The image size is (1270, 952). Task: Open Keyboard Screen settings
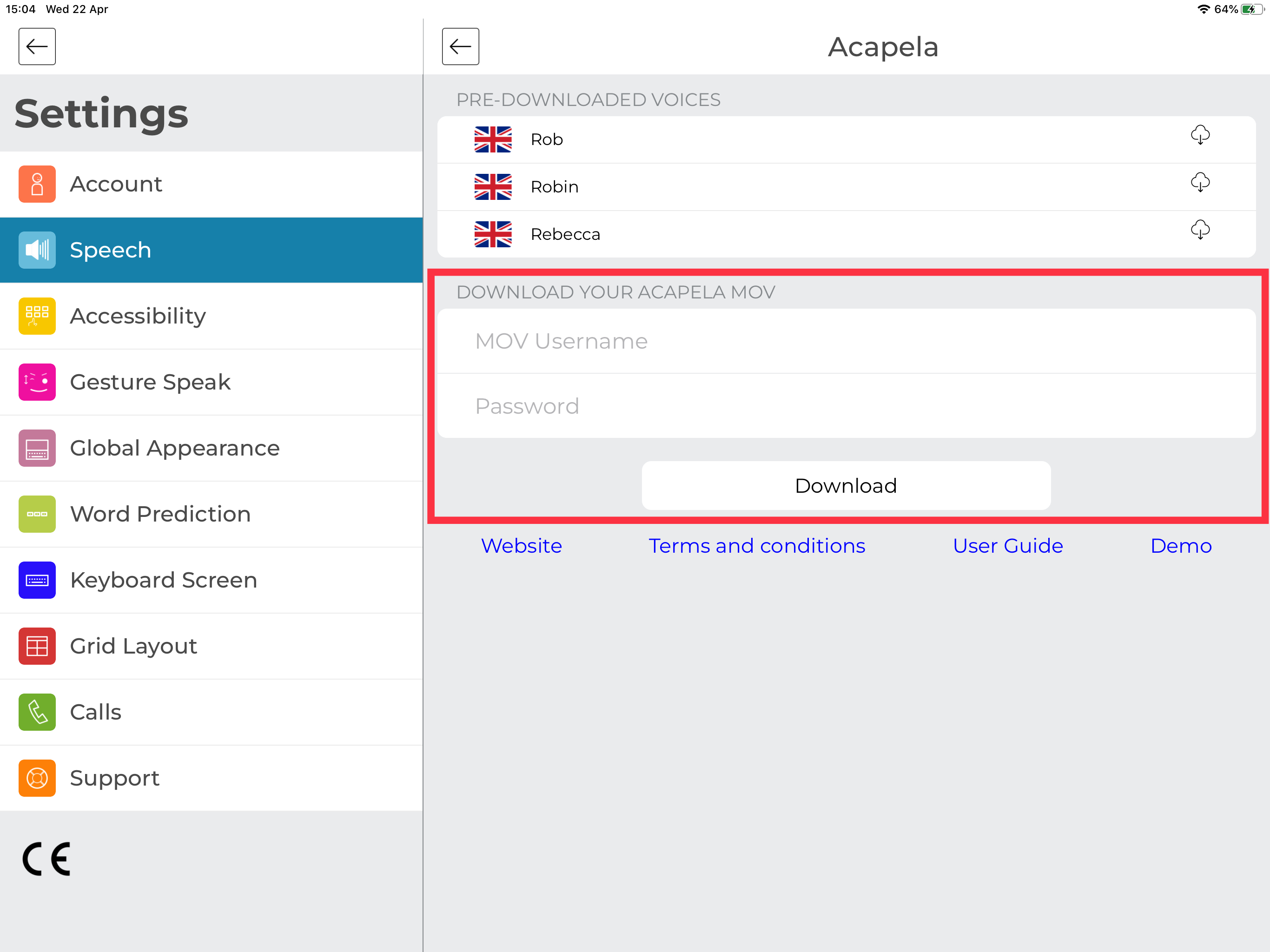212,581
